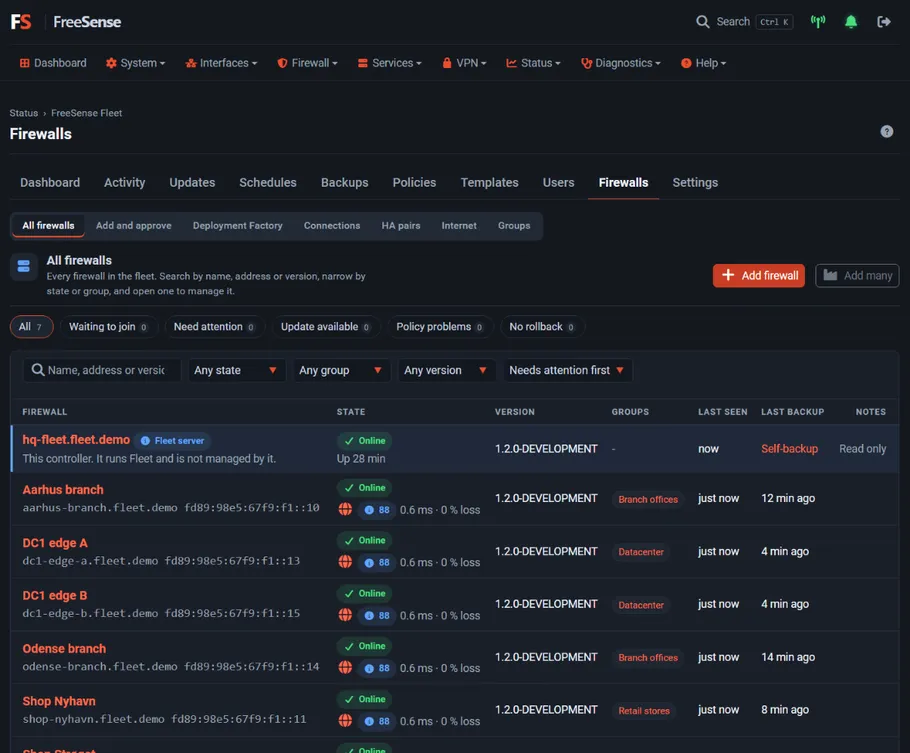The width and height of the screenshot is (910, 753).
Task: Open the Deployment Factory sub-tab
Action: [x=237, y=225]
